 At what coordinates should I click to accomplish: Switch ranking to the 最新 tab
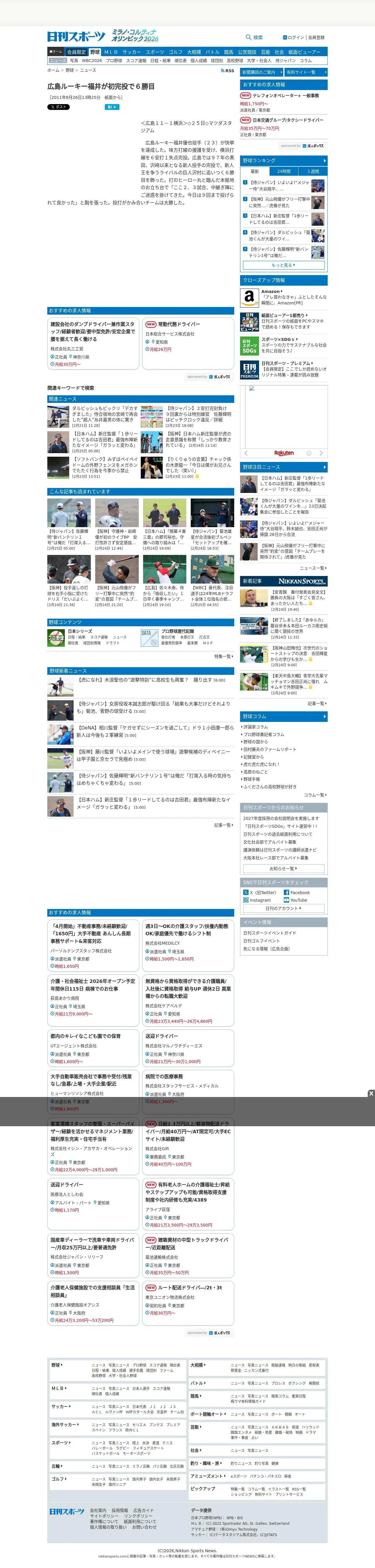pyautogui.click(x=255, y=171)
